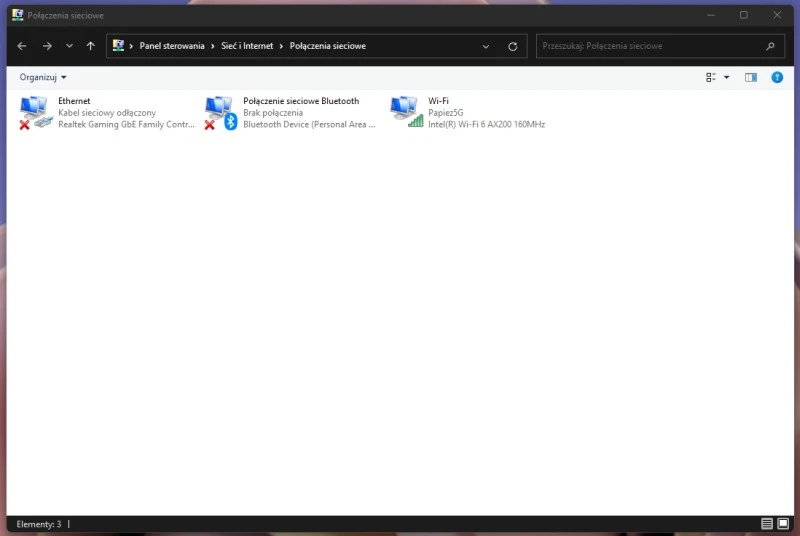Click 'Bluetooth Device (Personal Area ...' text
800x536 pixels.
tap(309, 124)
